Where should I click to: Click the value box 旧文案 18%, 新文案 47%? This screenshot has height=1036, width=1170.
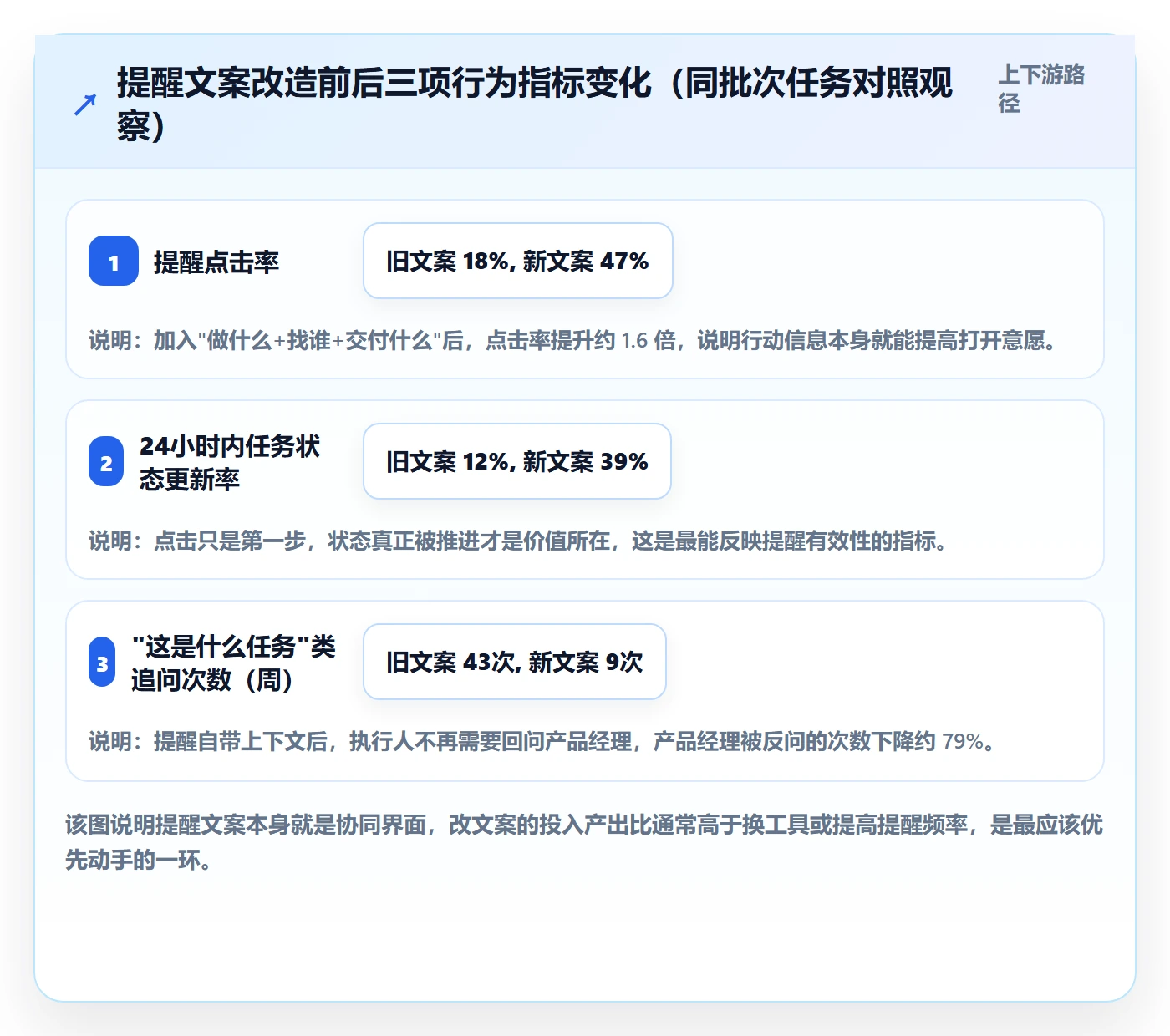tap(518, 261)
